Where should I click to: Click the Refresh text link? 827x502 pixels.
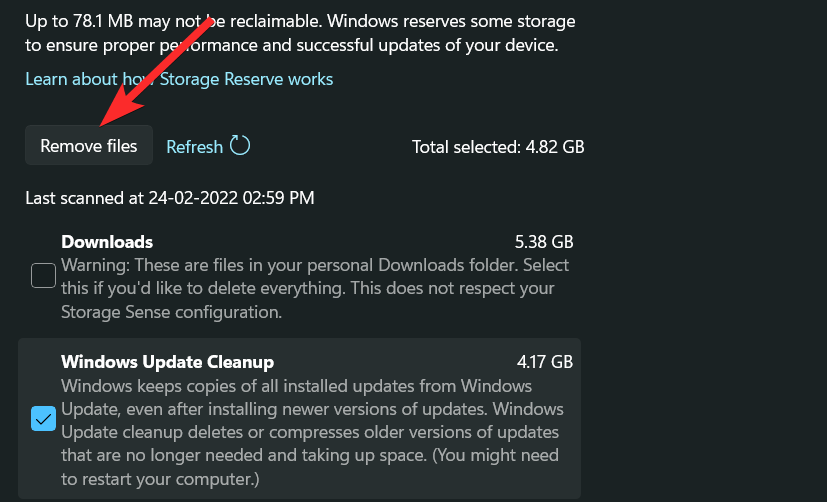pos(194,147)
